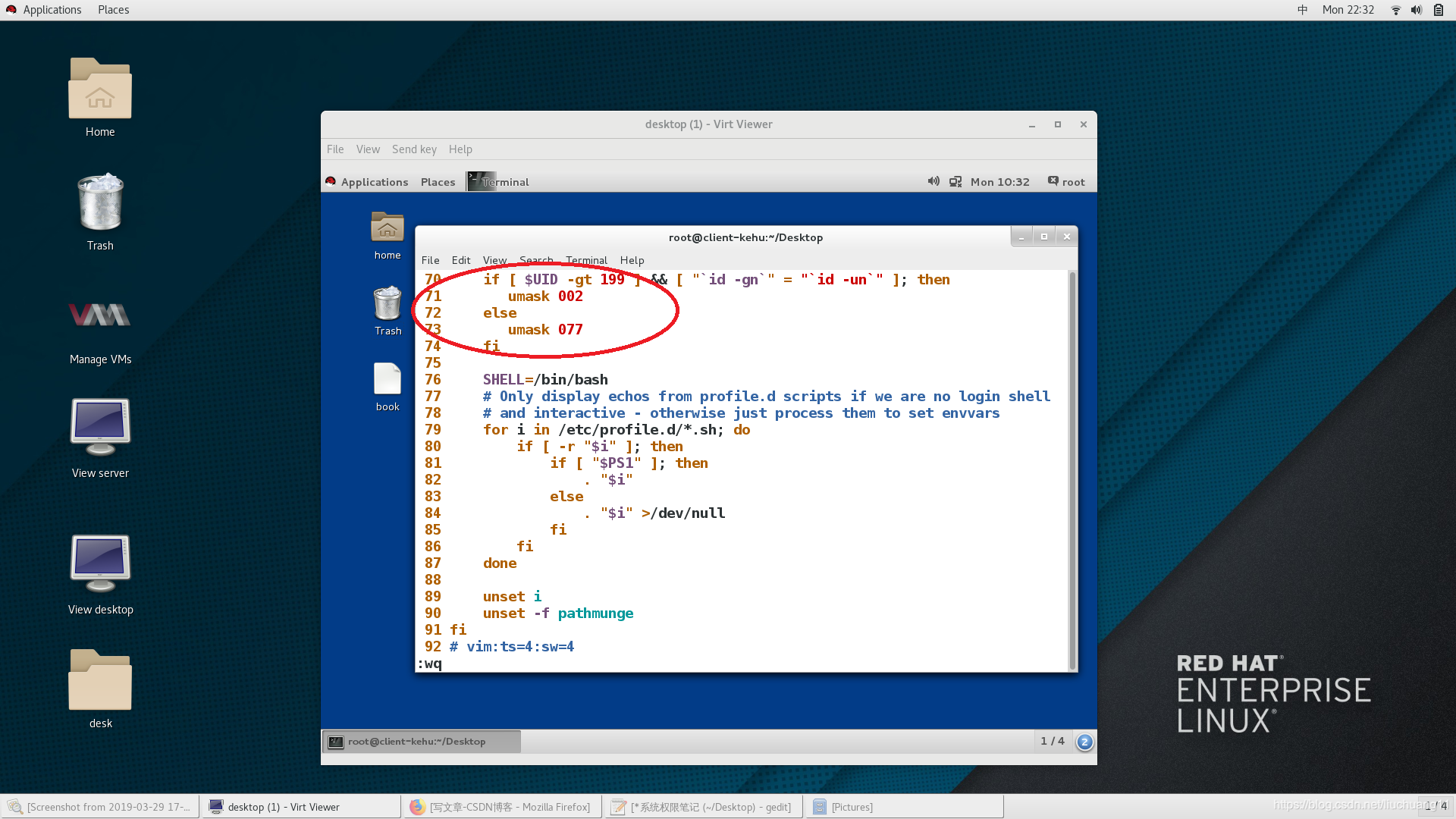The height and width of the screenshot is (819, 1456).
Task: Open the root user menu in guest panel
Action: [x=1066, y=181]
